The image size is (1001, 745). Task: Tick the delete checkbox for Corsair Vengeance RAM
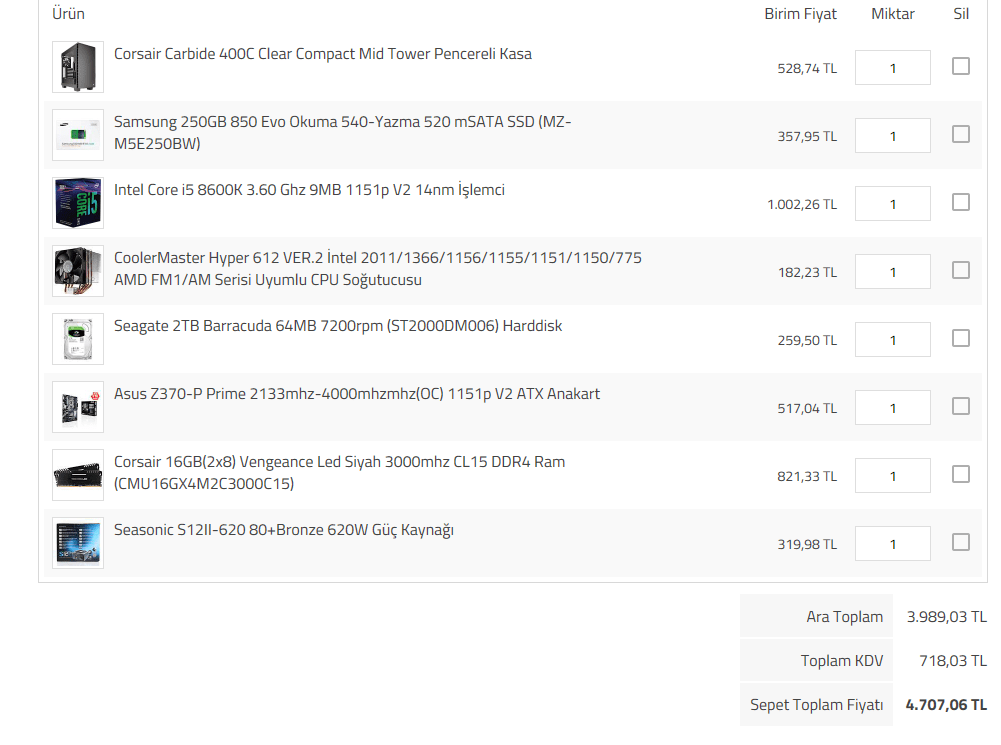pos(961,474)
